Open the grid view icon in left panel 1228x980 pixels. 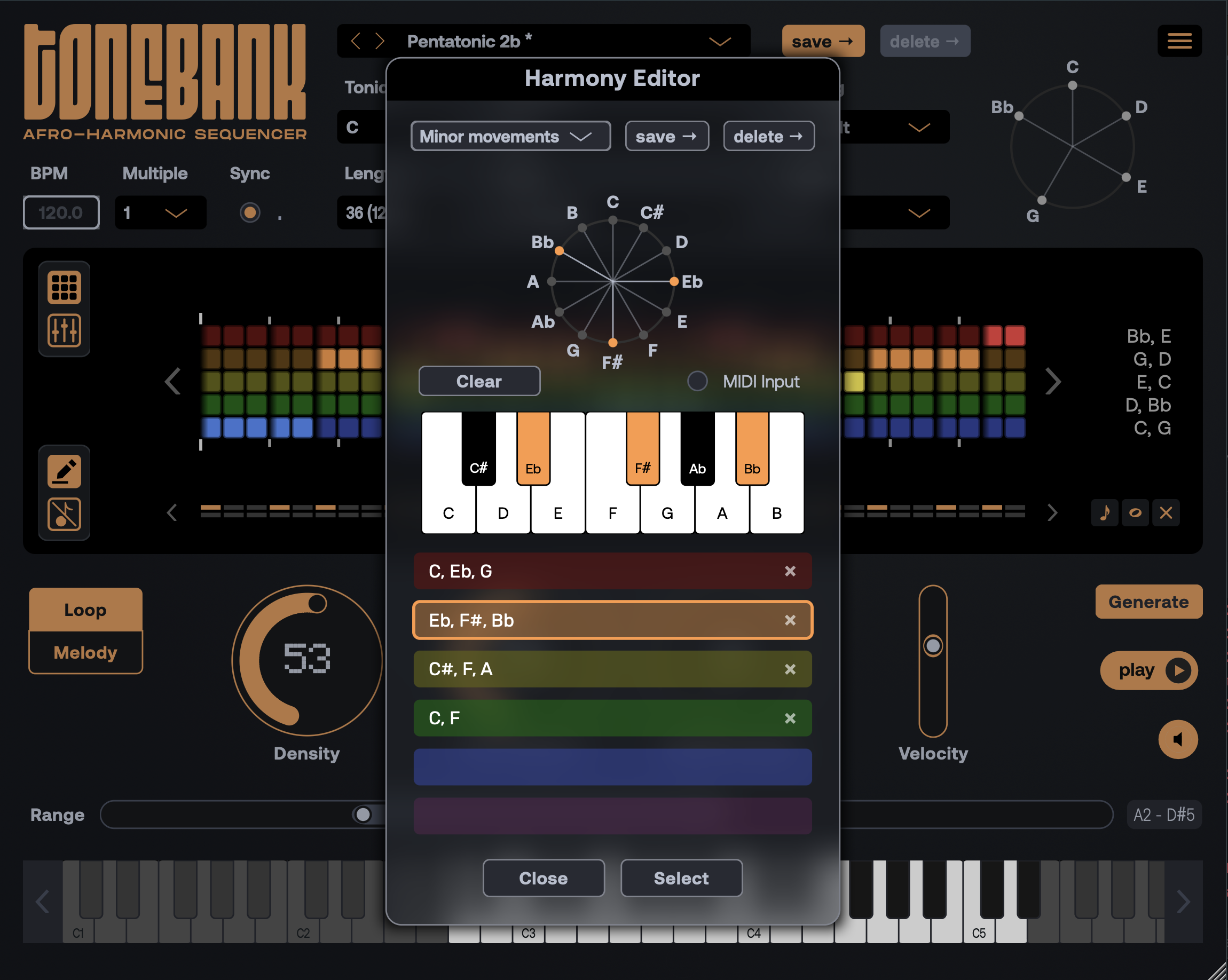point(64,288)
